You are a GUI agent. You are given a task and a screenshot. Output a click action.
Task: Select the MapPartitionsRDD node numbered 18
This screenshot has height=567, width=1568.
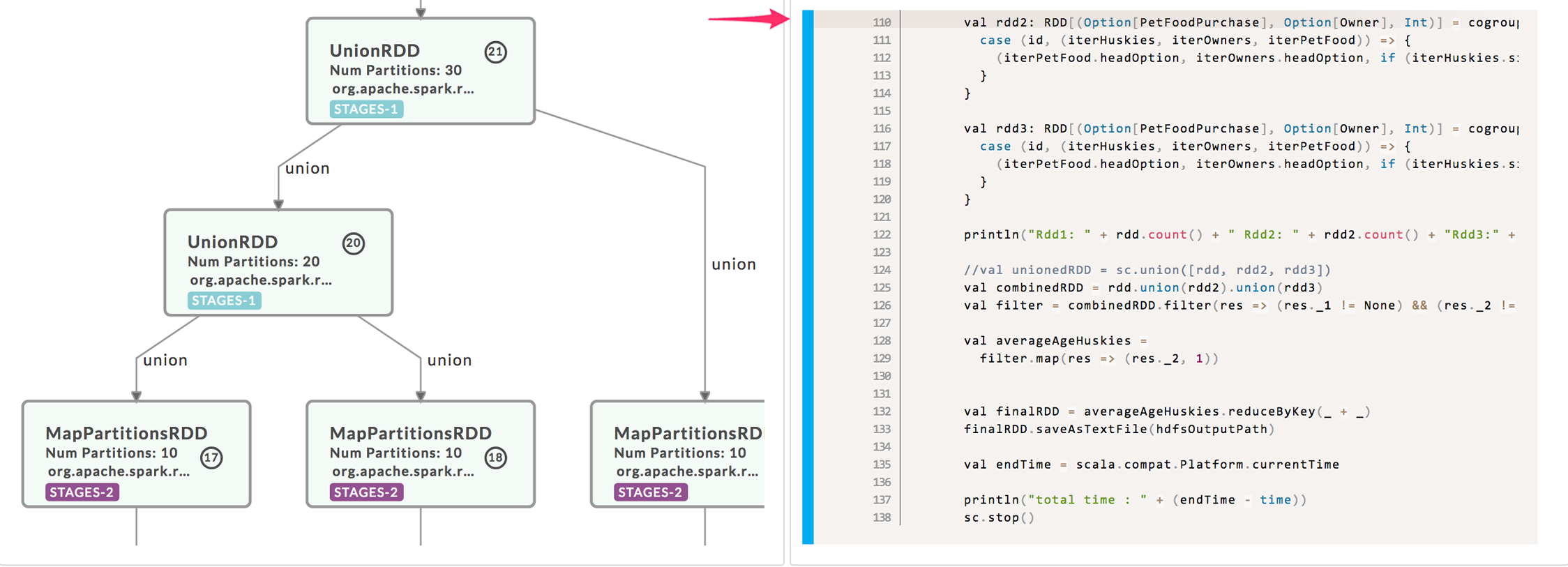421,454
